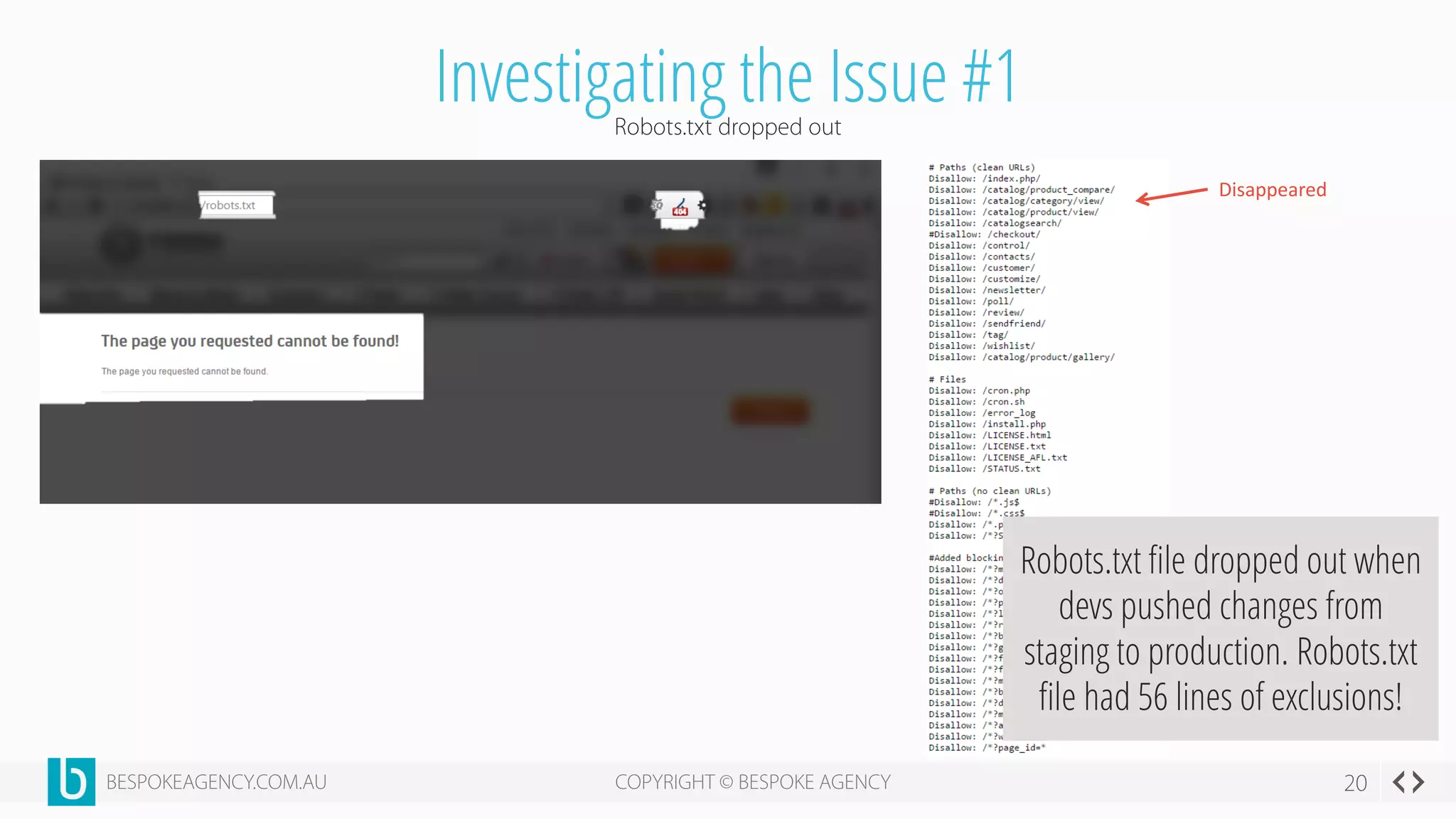Image resolution: width=1456 pixels, height=819 pixels.
Task: Click the SEOquake SQ extension icon
Action: click(x=658, y=205)
